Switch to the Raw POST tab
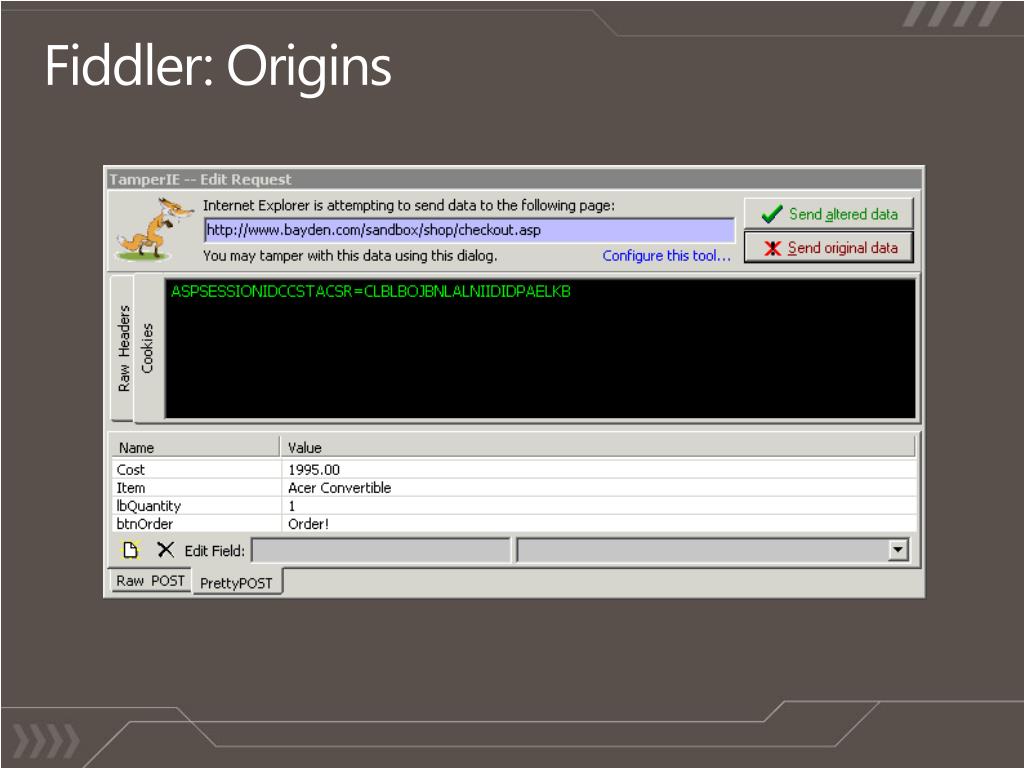Viewport: 1024px width, 768px height. click(x=150, y=581)
